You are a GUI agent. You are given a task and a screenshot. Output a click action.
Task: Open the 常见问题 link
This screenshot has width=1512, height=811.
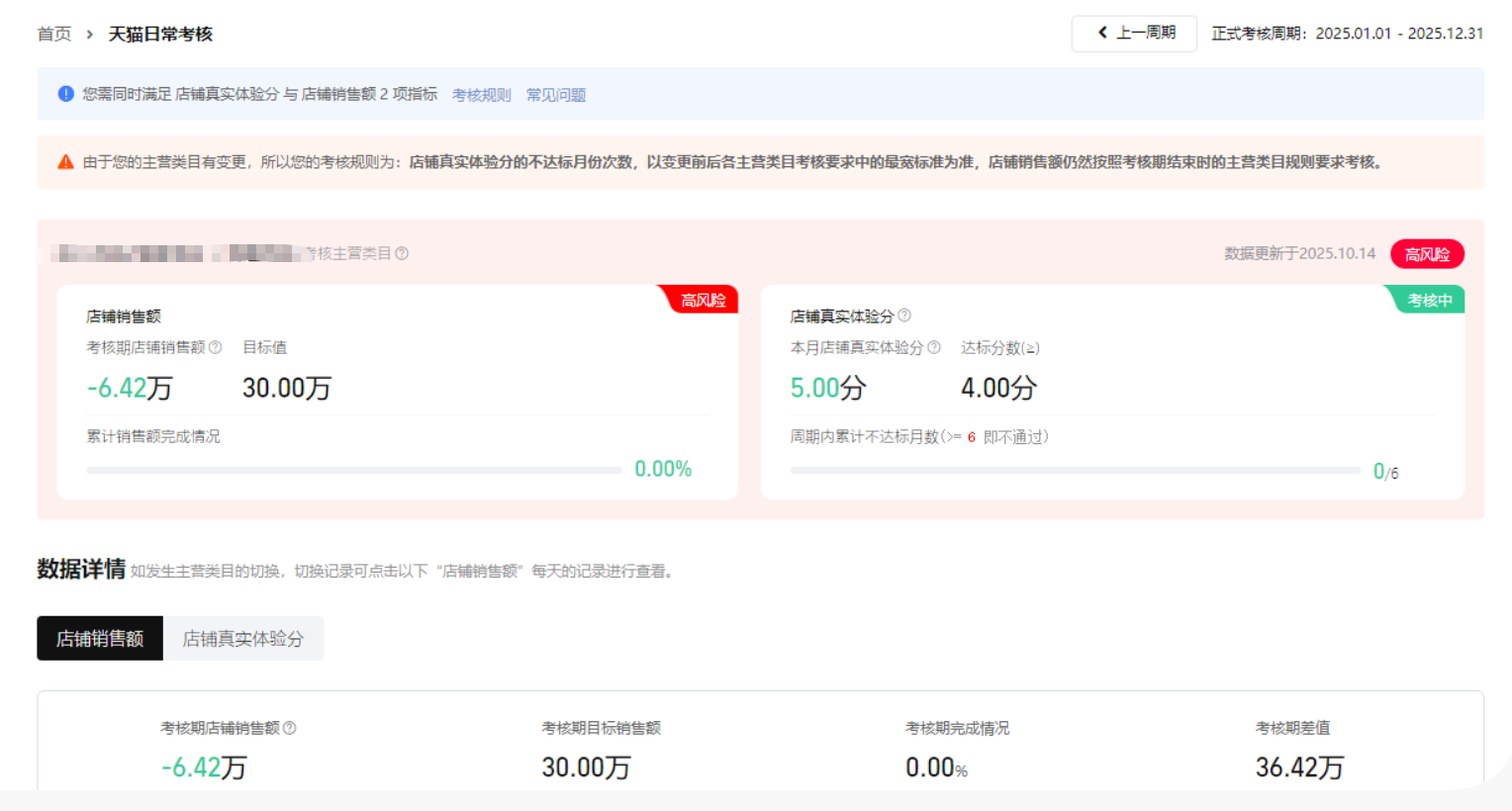point(556,95)
